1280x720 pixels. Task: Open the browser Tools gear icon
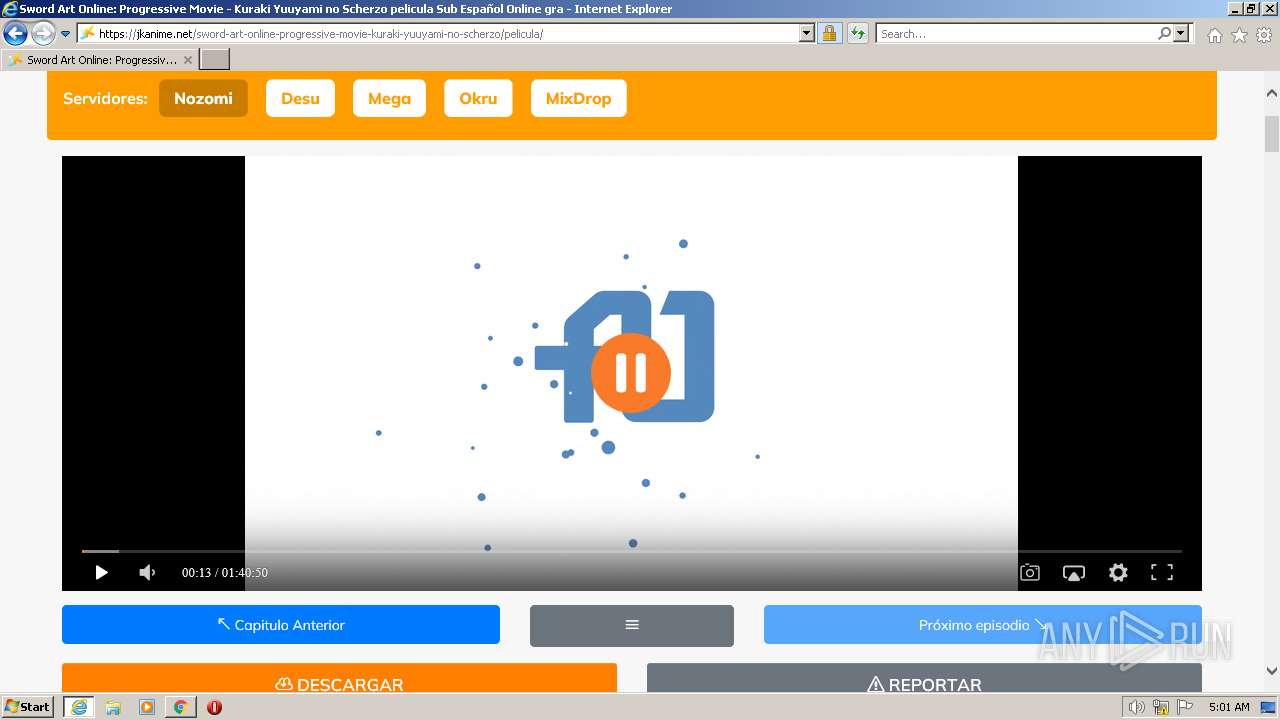click(x=1264, y=35)
